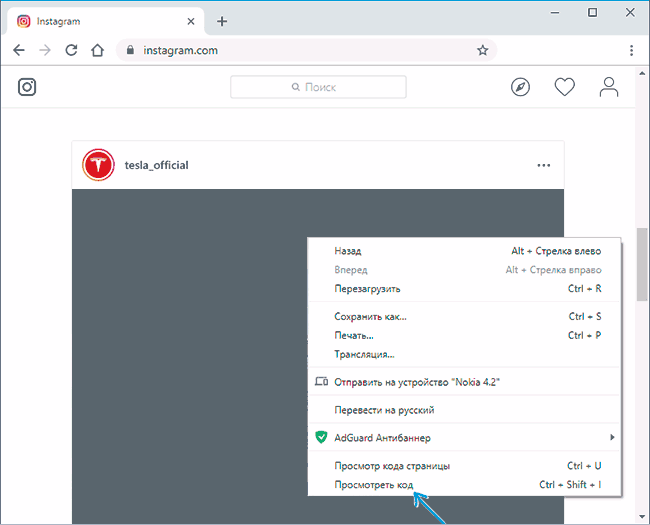Click the browser reload button
This screenshot has width=650, height=525.
(x=71, y=50)
